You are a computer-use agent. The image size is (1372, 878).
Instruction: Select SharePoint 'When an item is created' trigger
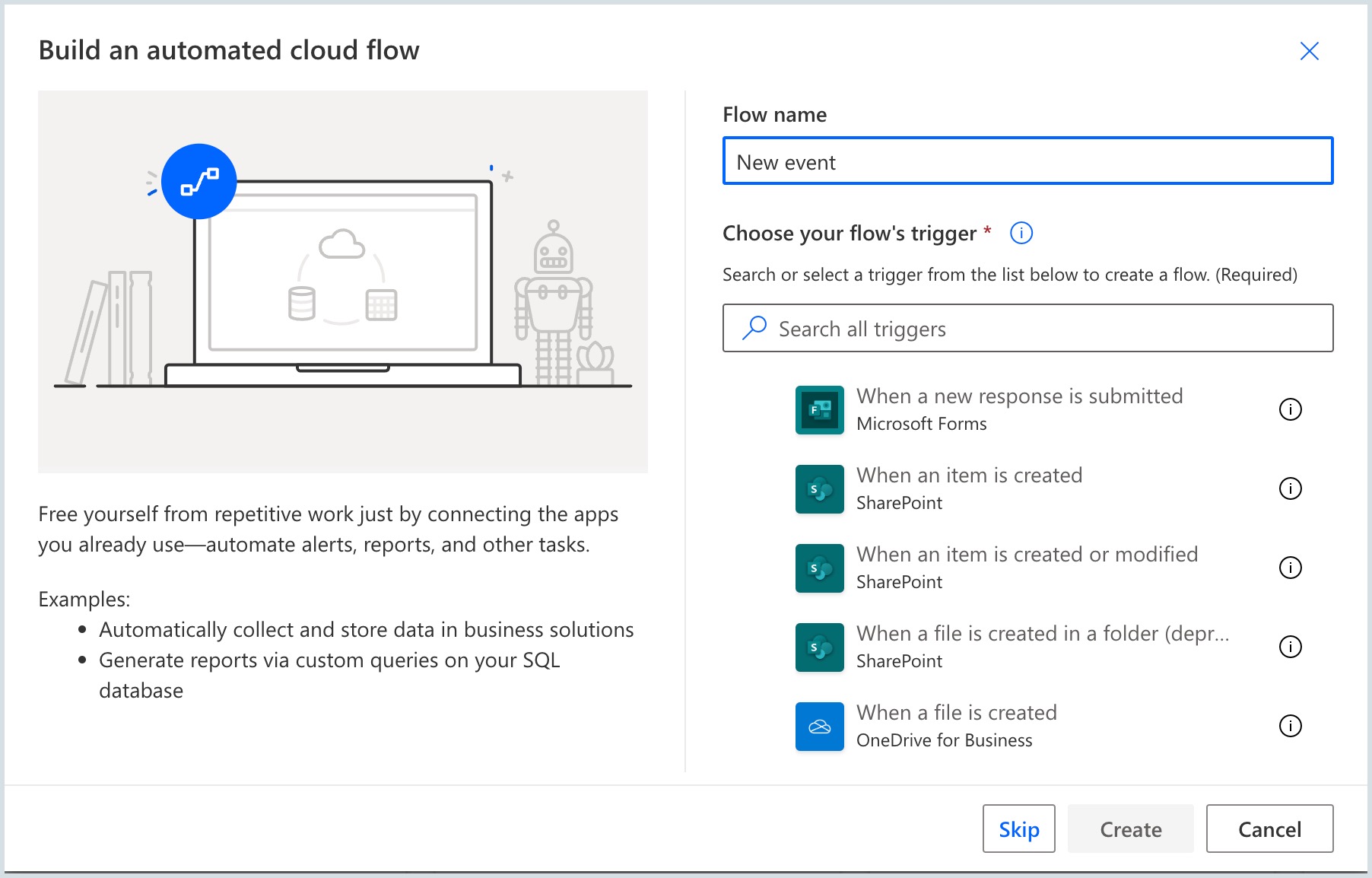coord(969,476)
